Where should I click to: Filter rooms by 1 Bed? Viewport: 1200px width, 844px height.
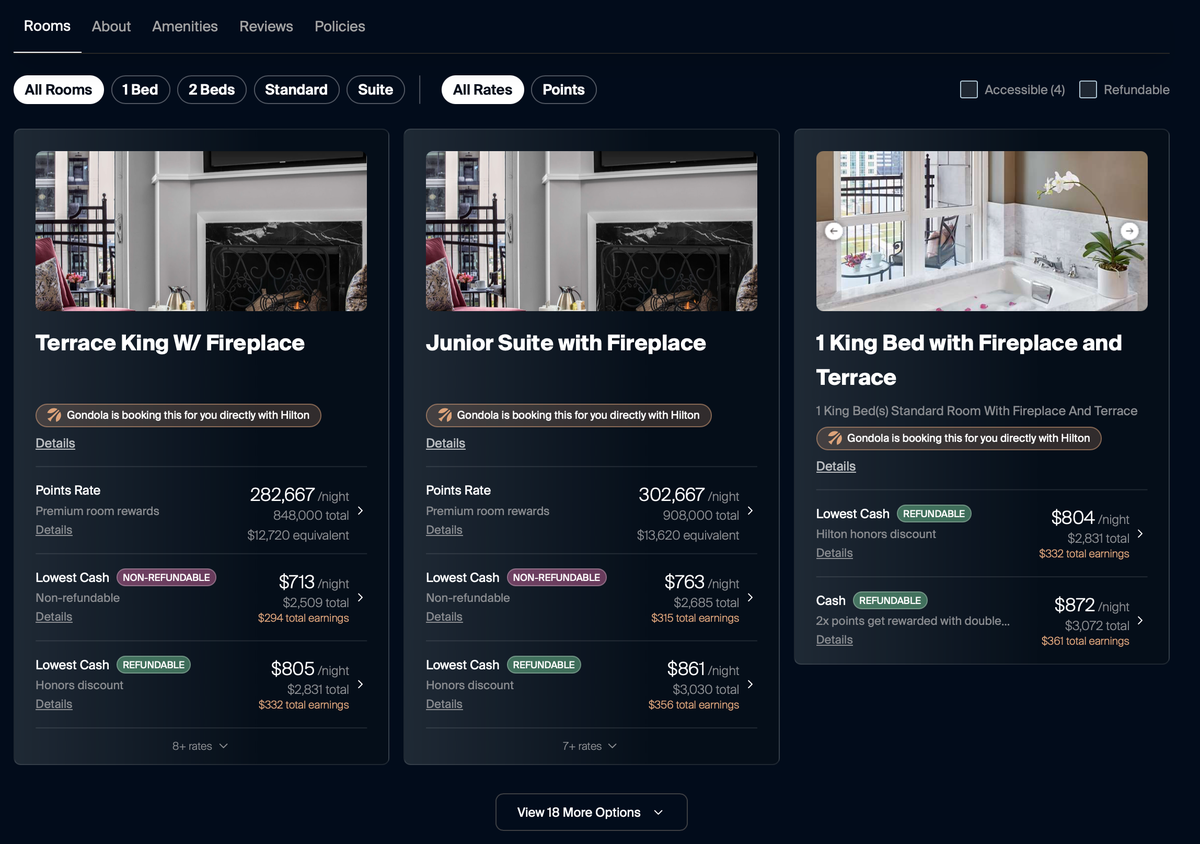(141, 90)
